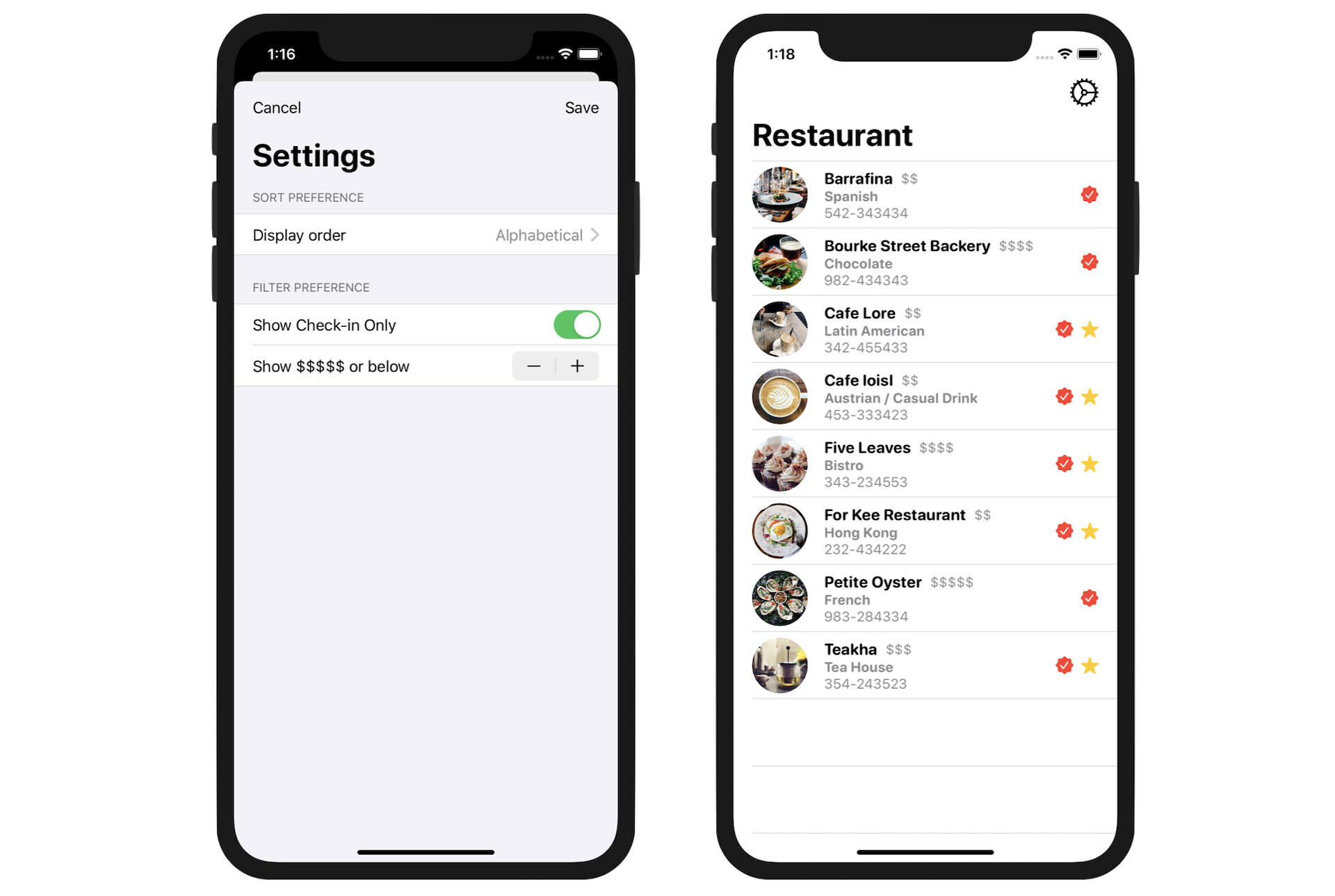Tap the check-in badge icon for Petite Oyster

pyautogui.click(x=1088, y=598)
